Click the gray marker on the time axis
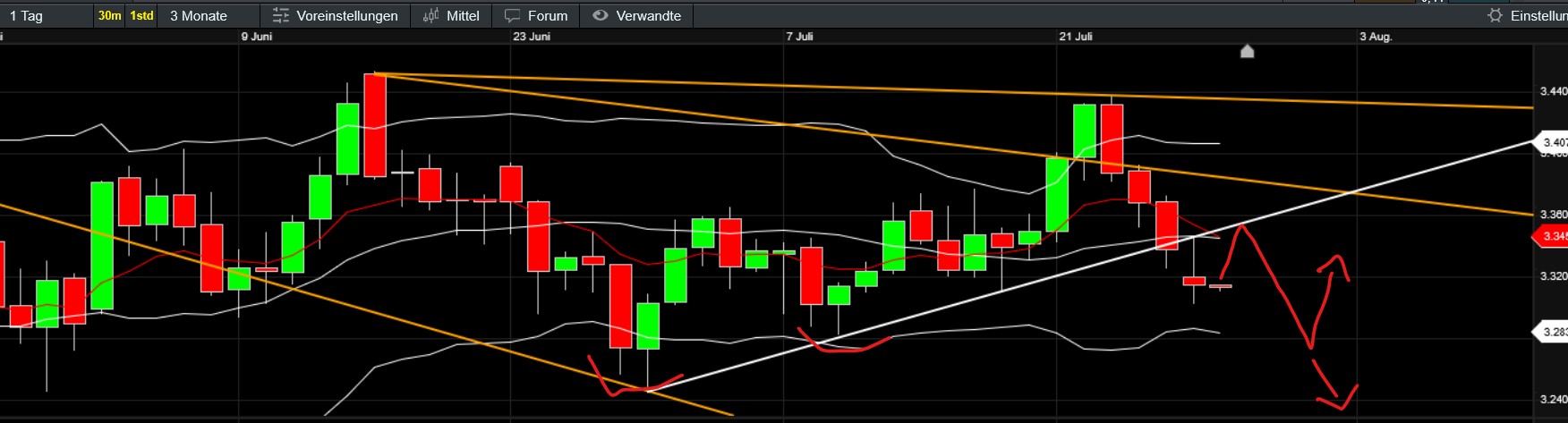 pyautogui.click(x=1247, y=51)
